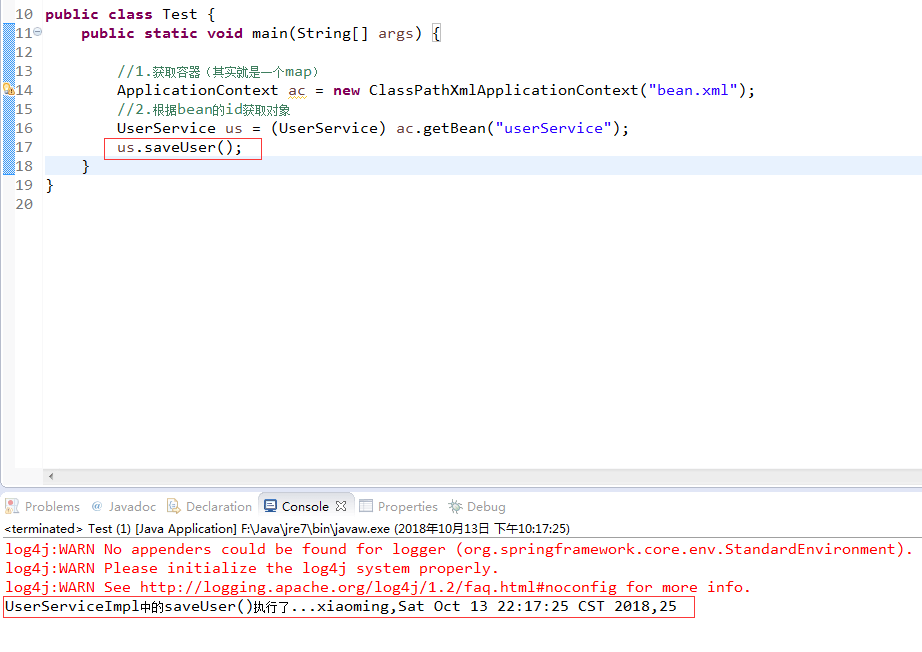The image size is (922, 652).
Task: Click the UserServiceImpl saveUser output line
Action: [341, 606]
